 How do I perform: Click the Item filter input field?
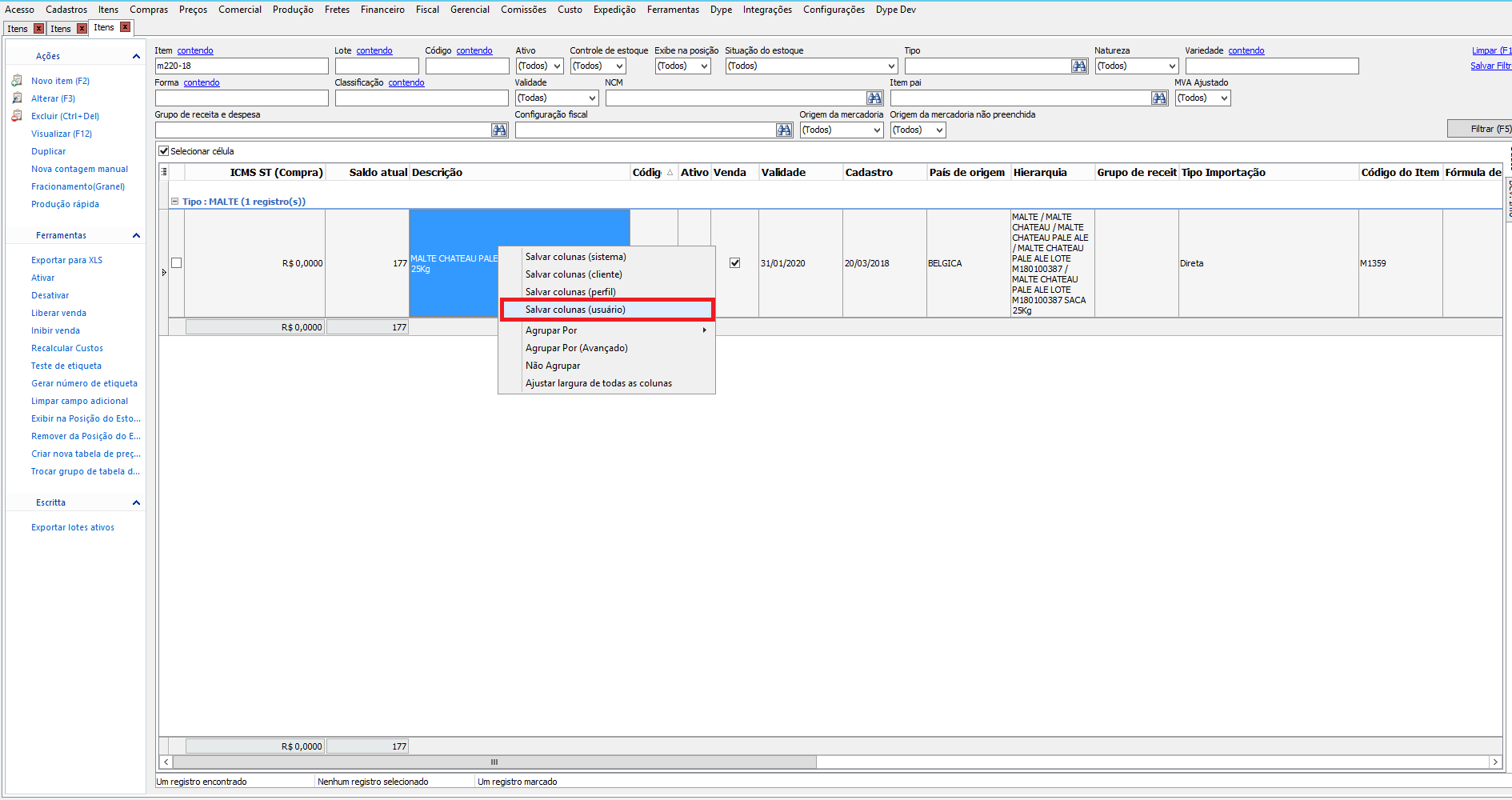[x=242, y=66]
